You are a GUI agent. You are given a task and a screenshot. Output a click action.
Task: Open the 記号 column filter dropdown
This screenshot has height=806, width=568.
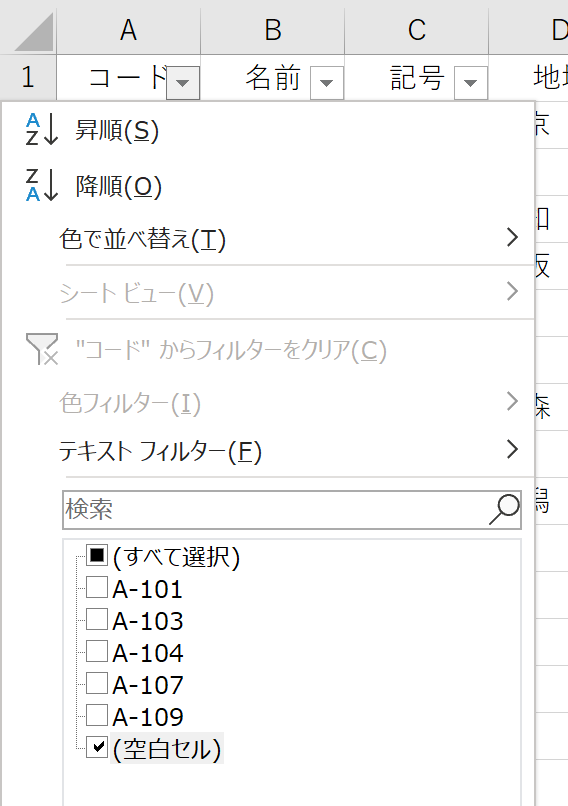471,82
